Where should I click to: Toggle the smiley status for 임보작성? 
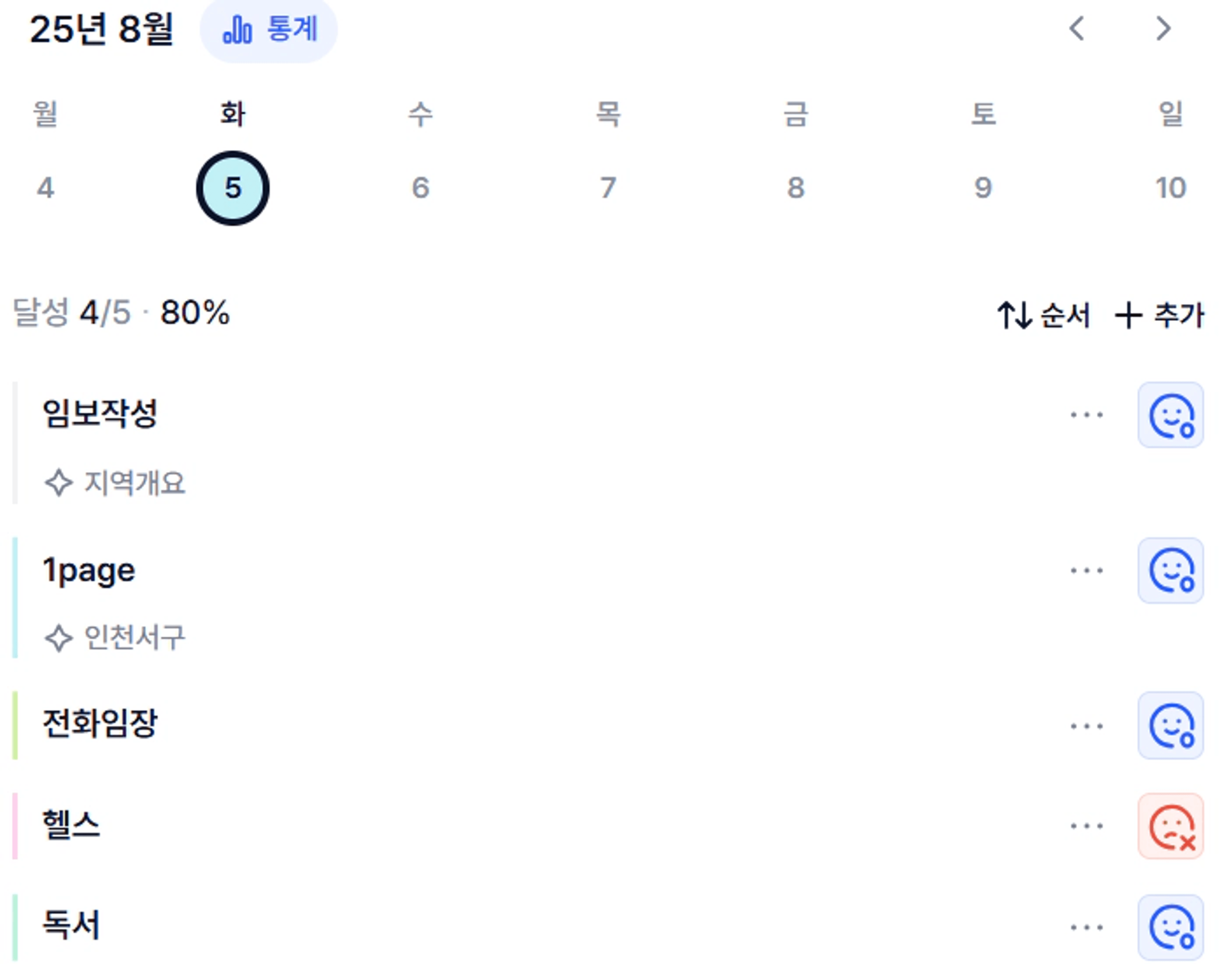click(x=1171, y=415)
